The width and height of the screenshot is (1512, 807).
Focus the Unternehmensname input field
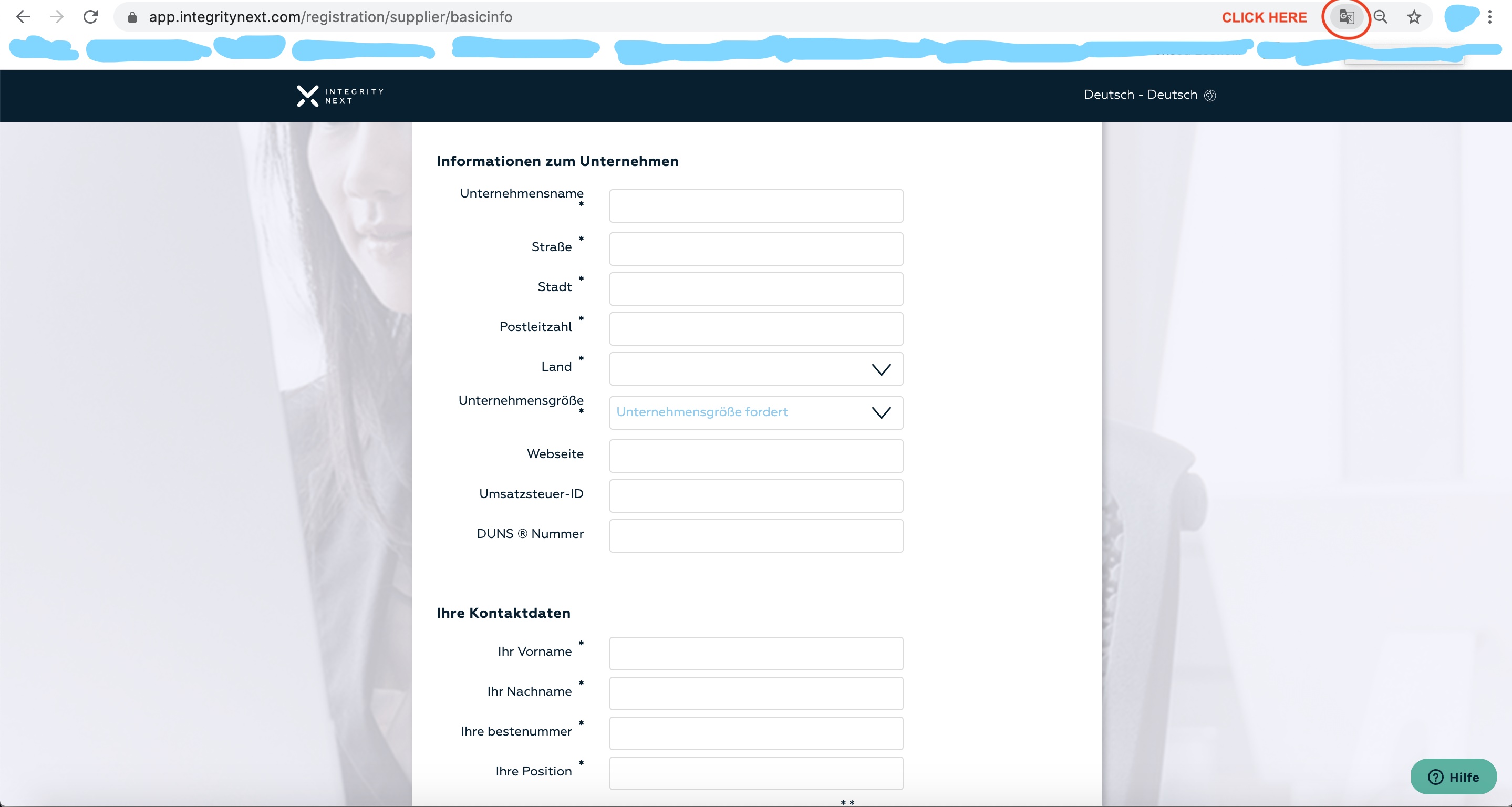pyautogui.click(x=756, y=206)
